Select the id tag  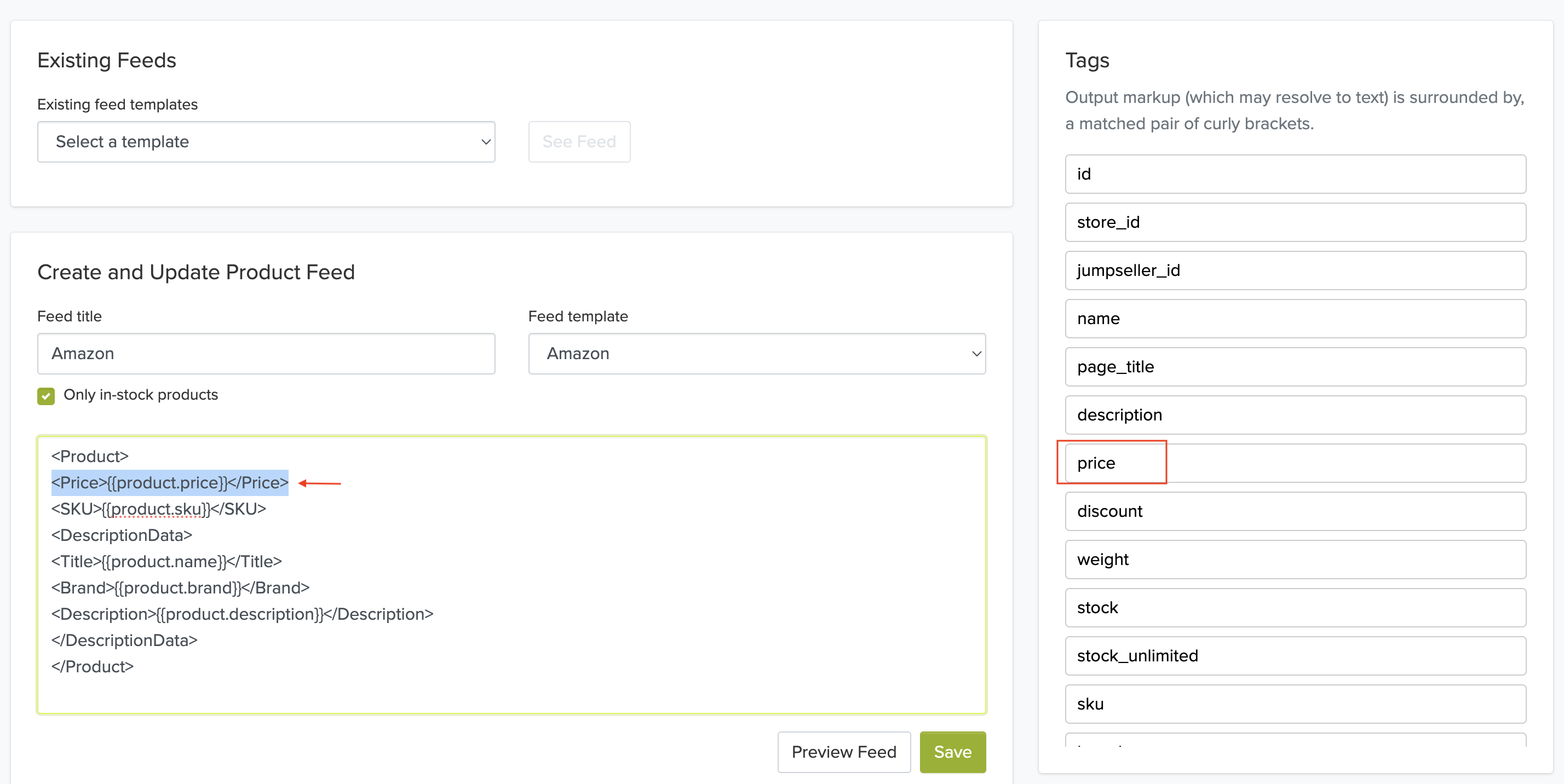click(x=1295, y=174)
